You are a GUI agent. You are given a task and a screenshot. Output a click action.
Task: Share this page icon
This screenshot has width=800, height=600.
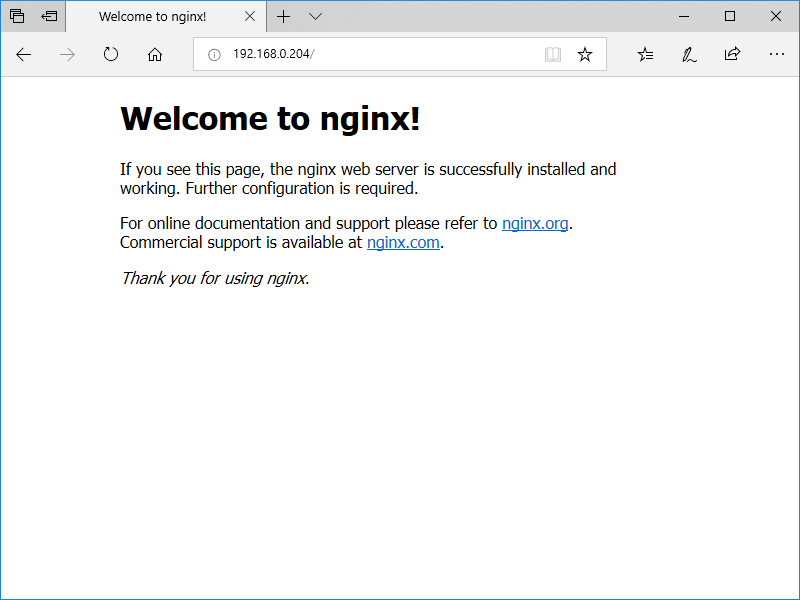point(732,54)
